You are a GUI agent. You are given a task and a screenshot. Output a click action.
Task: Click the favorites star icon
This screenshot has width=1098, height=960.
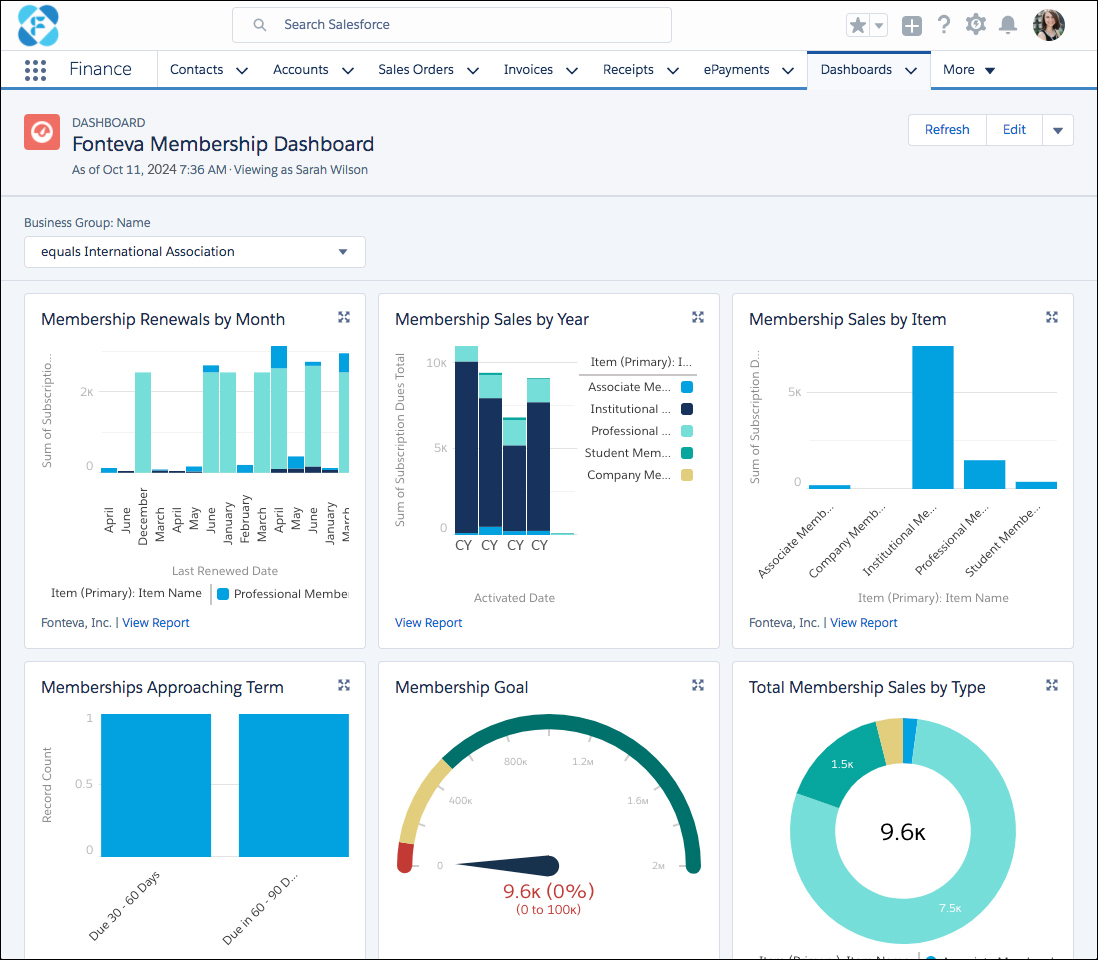(x=857, y=24)
